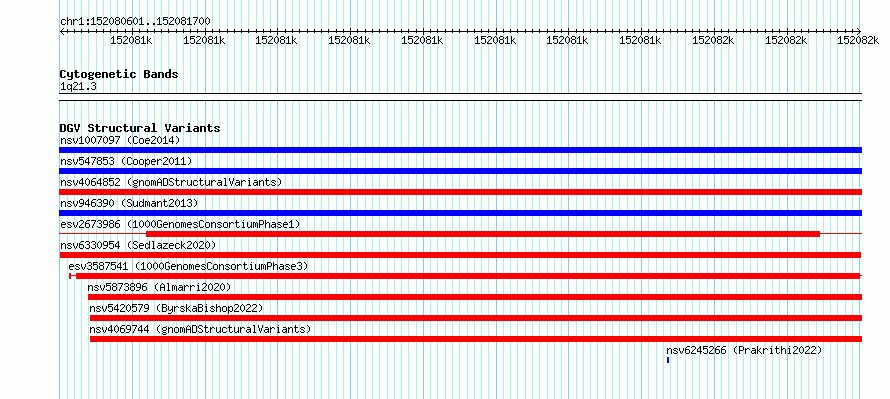The image size is (890, 399).
Task: Click nsv4069744 (gnomADStructuralVariants) label
Action: (200, 329)
